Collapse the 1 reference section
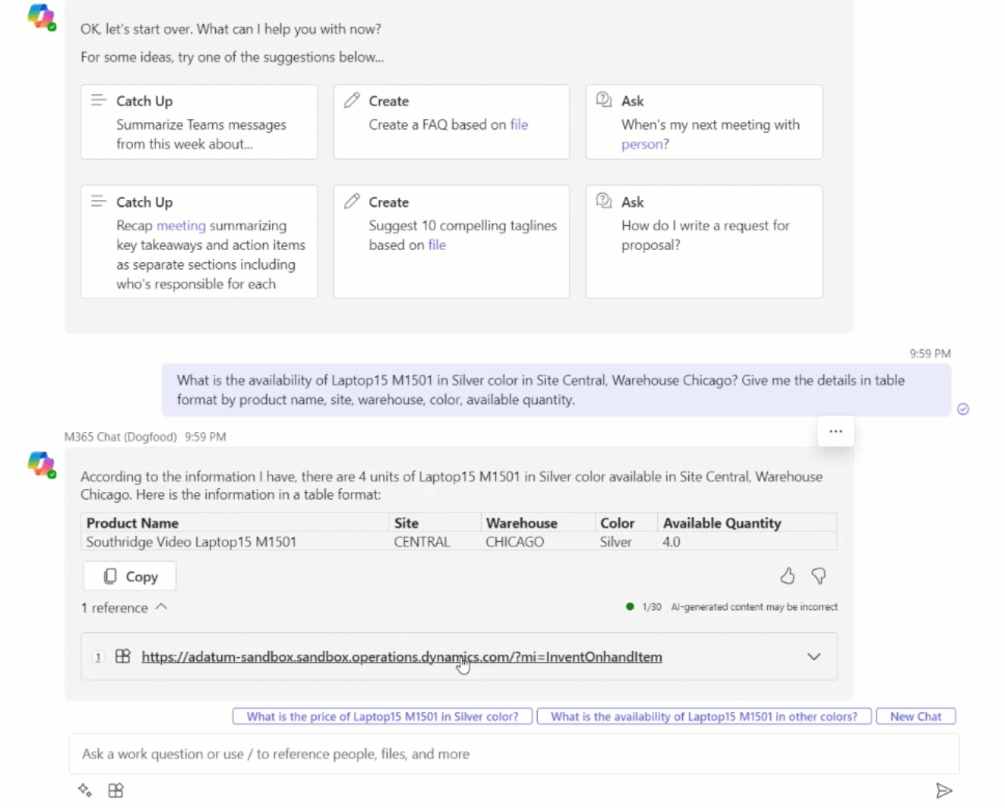 [x=124, y=607]
